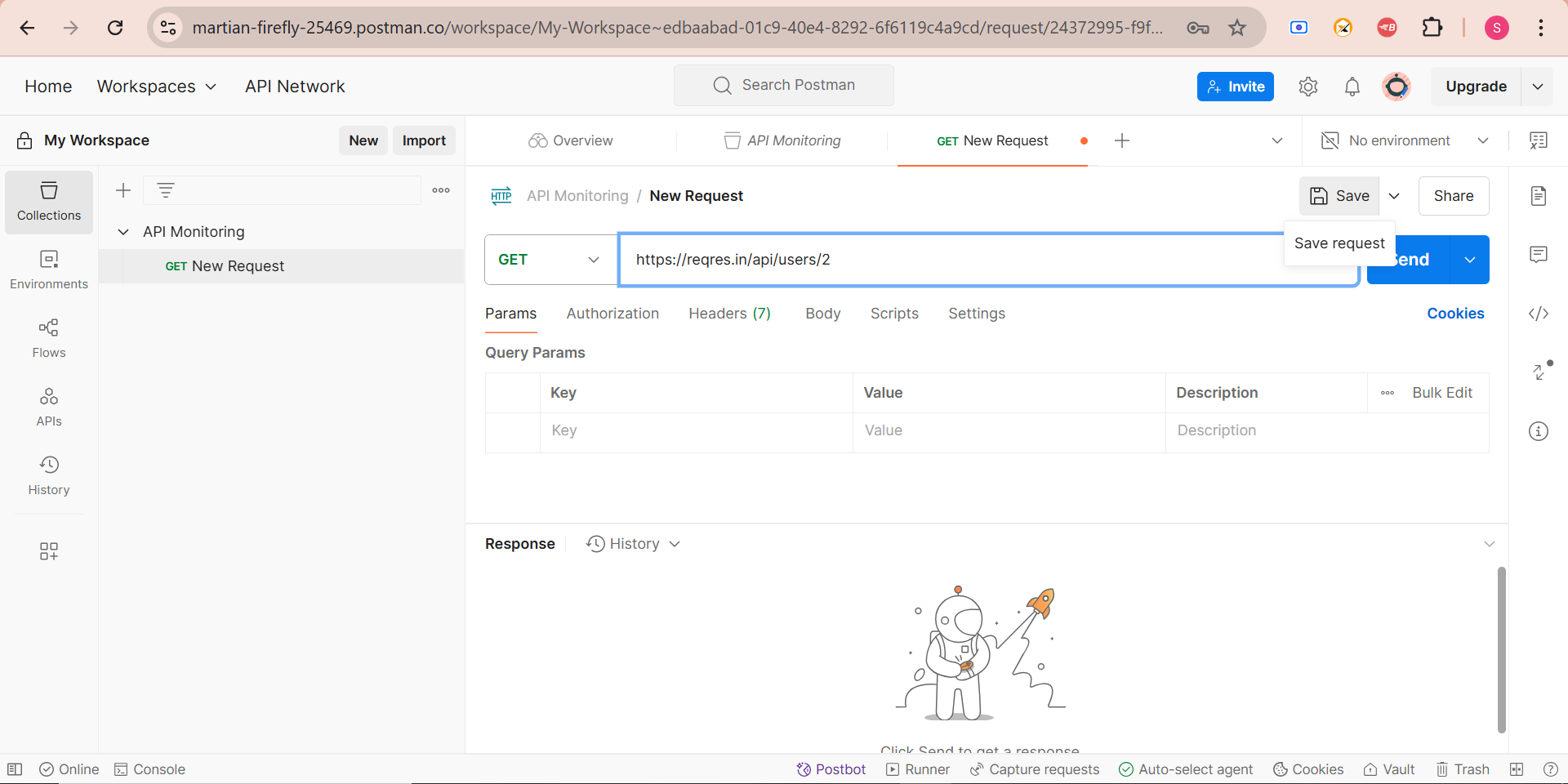Click Search Postman field

pyautogui.click(x=784, y=86)
